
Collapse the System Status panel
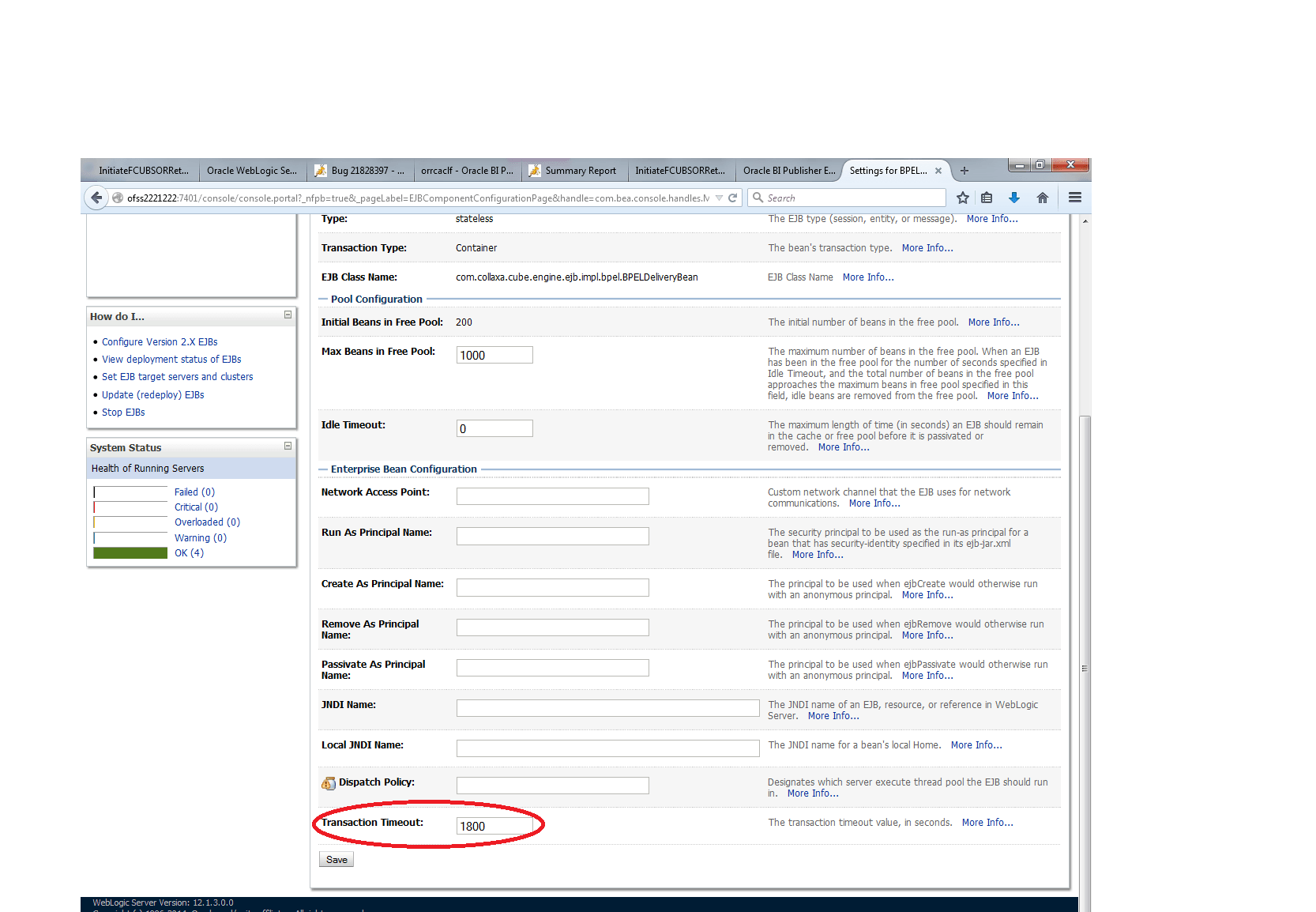pyautogui.click(x=288, y=446)
